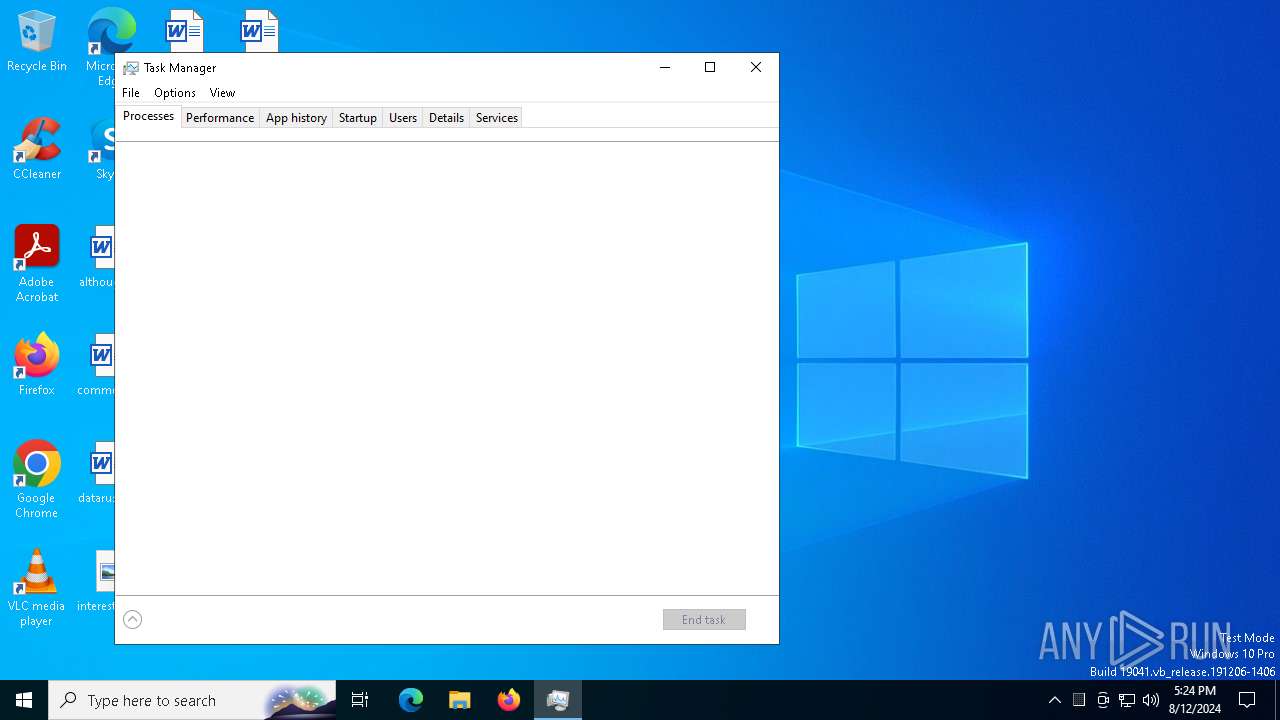The width and height of the screenshot is (1280, 720).
Task: Minimize the Task Manager window
Action: point(664,68)
